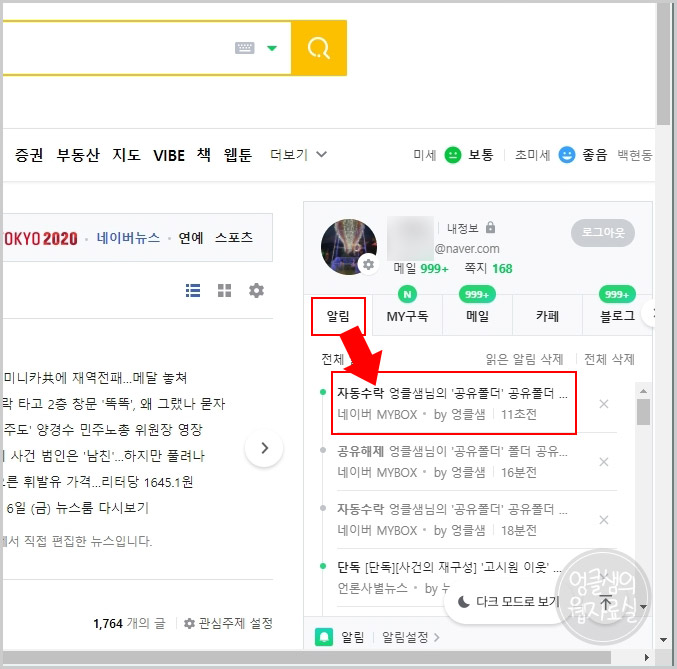The width and height of the screenshot is (677, 669).
Task: Open the 네이버뉴스 link
Action: click(128, 238)
